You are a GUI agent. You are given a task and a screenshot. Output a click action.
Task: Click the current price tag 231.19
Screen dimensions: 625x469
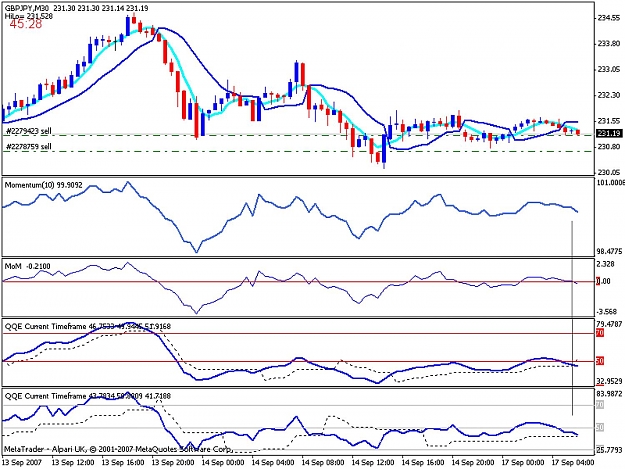609,133
